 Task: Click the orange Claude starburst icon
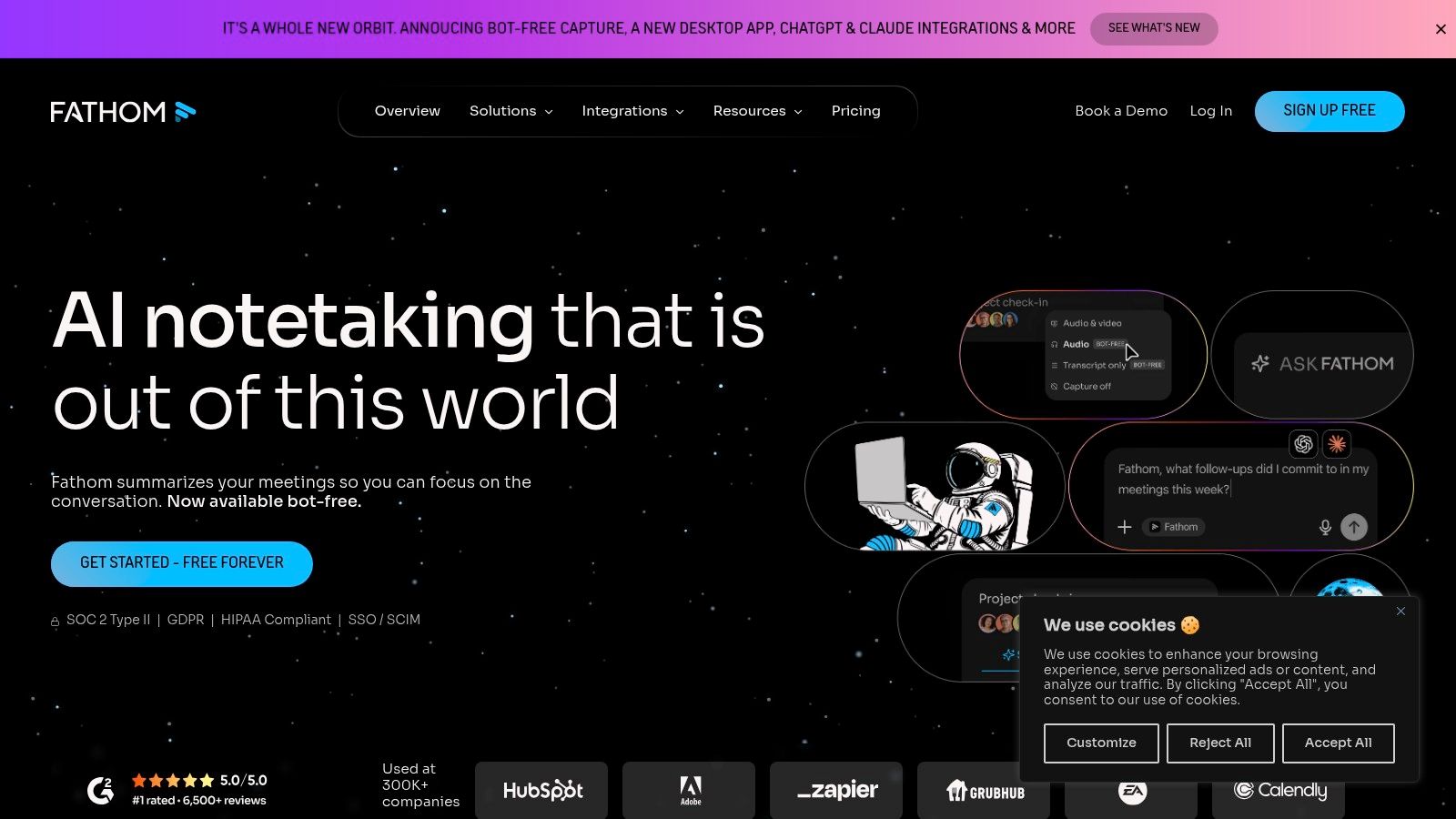coord(1337,443)
